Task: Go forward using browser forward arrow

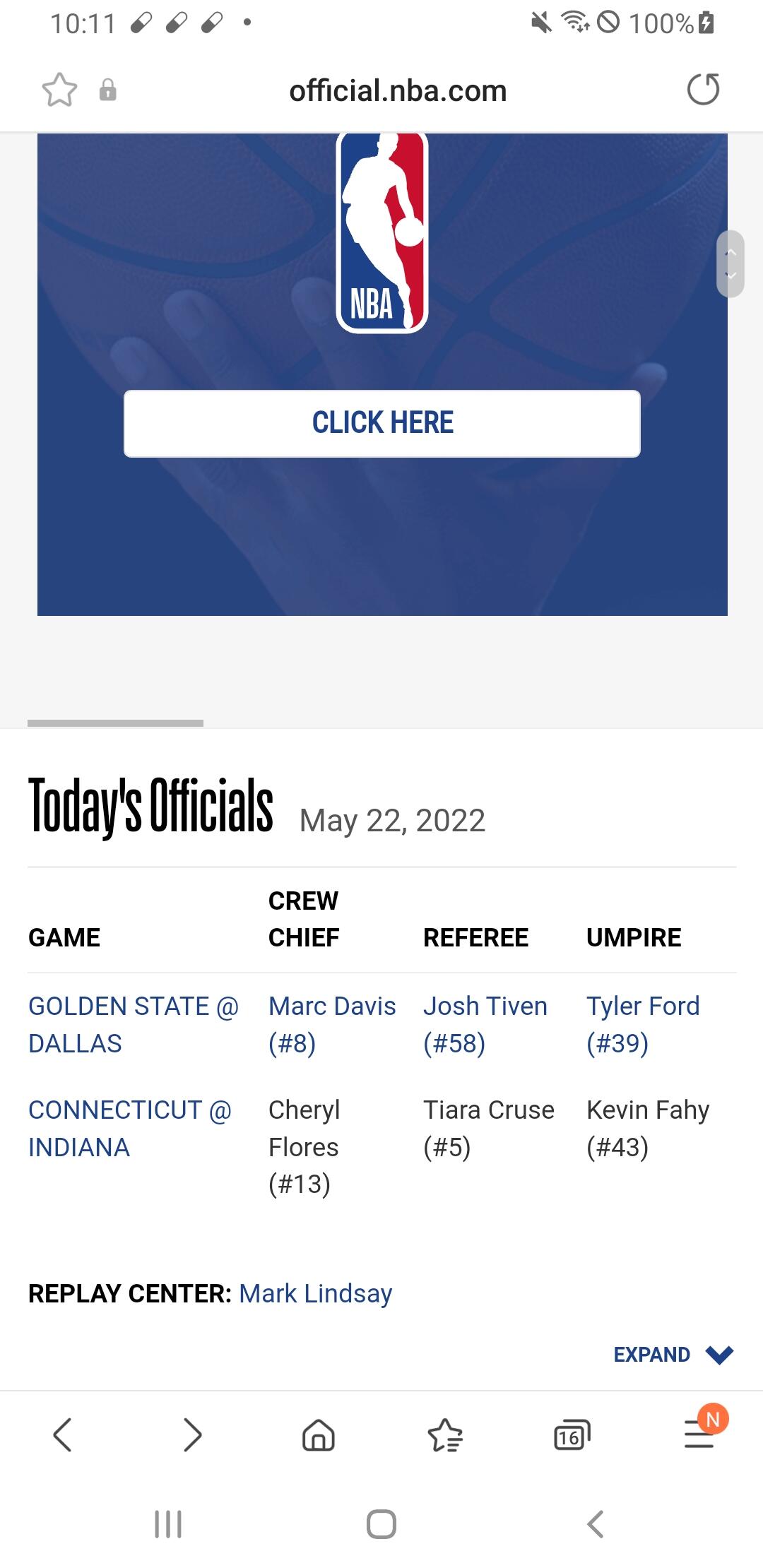Action: (192, 1435)
